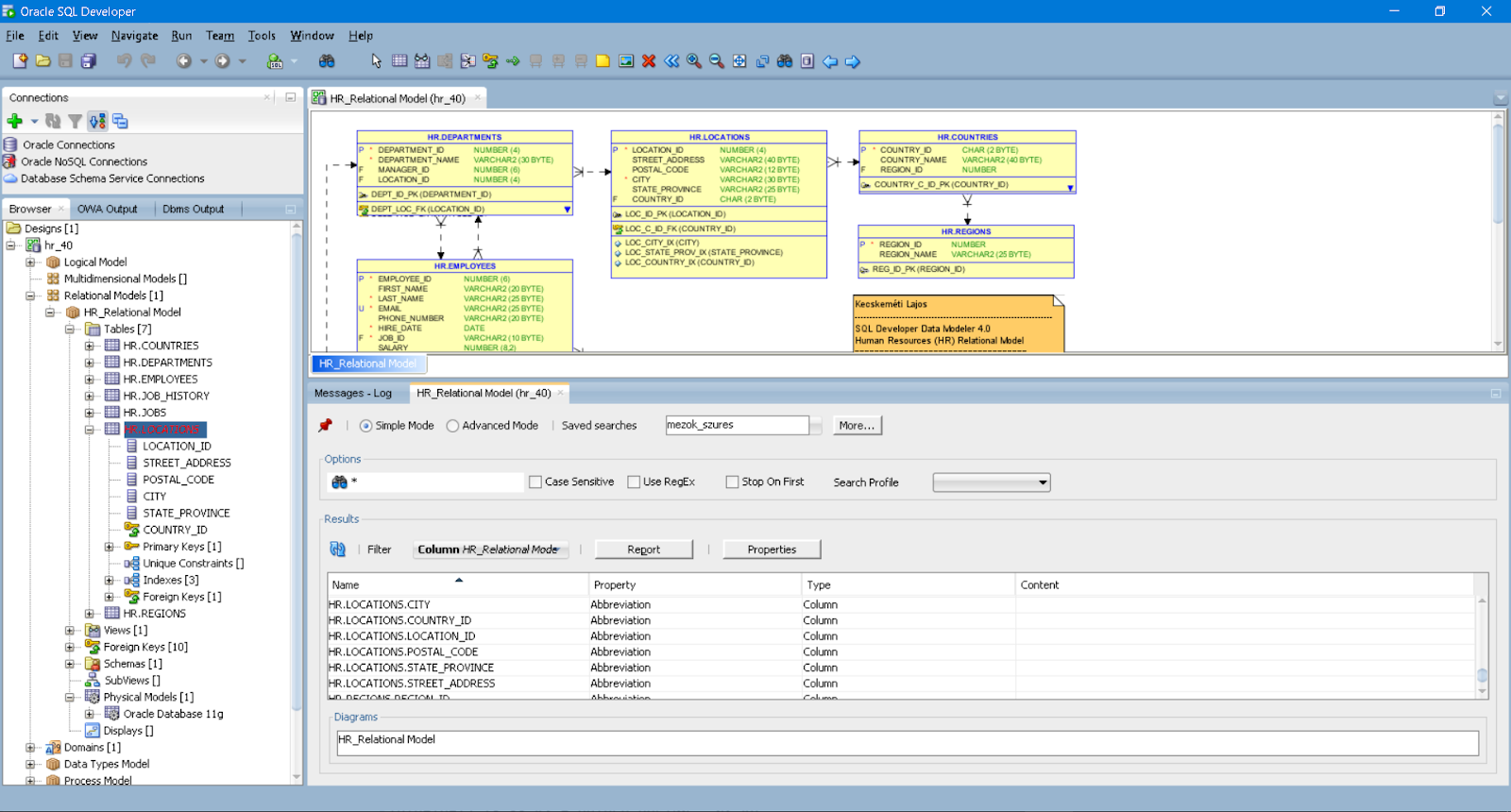Image resolution: width=1511 pixels, height=812 pixels.
Task: Choose the New Note yellow tool
Action: click(x=603, y=61)
